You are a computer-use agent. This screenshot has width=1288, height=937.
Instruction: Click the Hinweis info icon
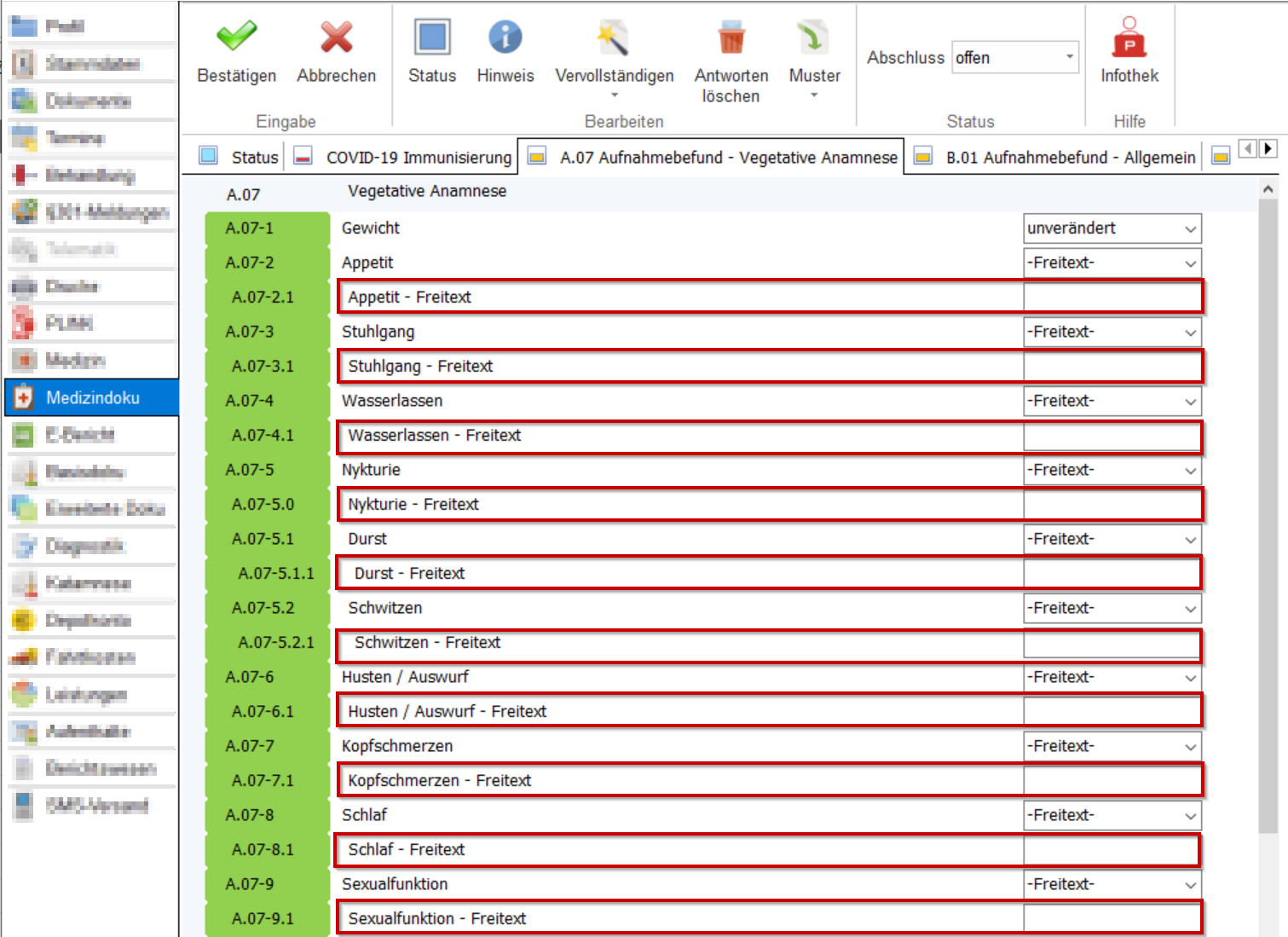click(x=505, y=38)
